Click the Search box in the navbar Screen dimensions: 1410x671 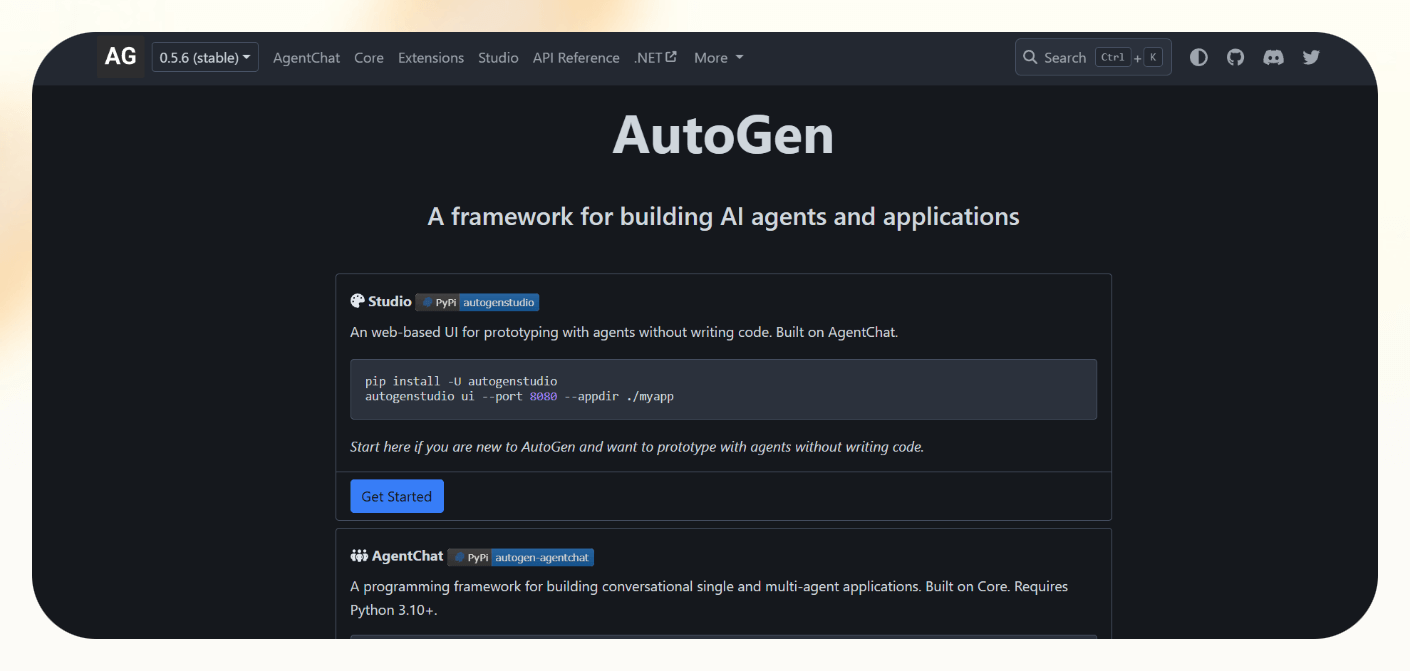pos(1093,57)
